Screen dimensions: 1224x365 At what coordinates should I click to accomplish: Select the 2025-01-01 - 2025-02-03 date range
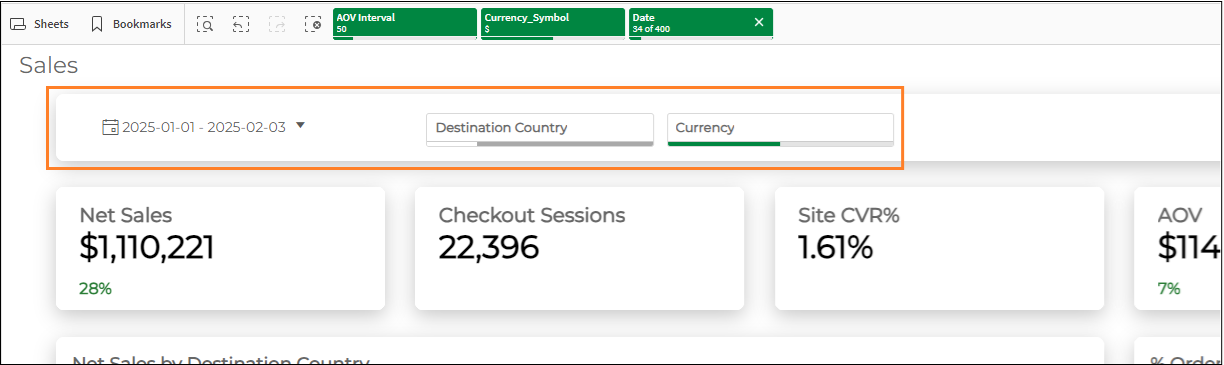click(204, 127)
